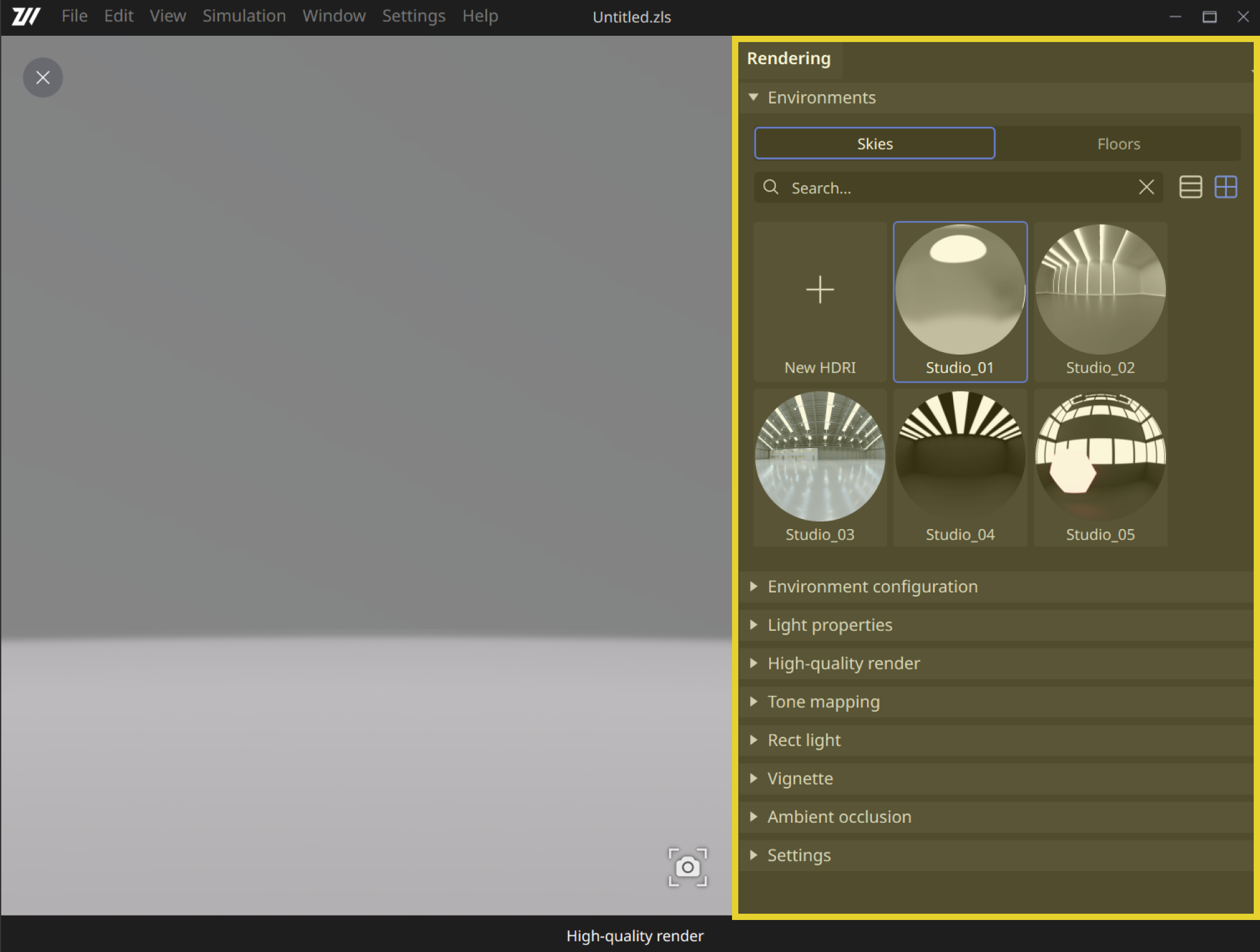Screen dimensions: 1260x952
Task: Switch to list view layout icon
Action: click(x=1190, y=187)
